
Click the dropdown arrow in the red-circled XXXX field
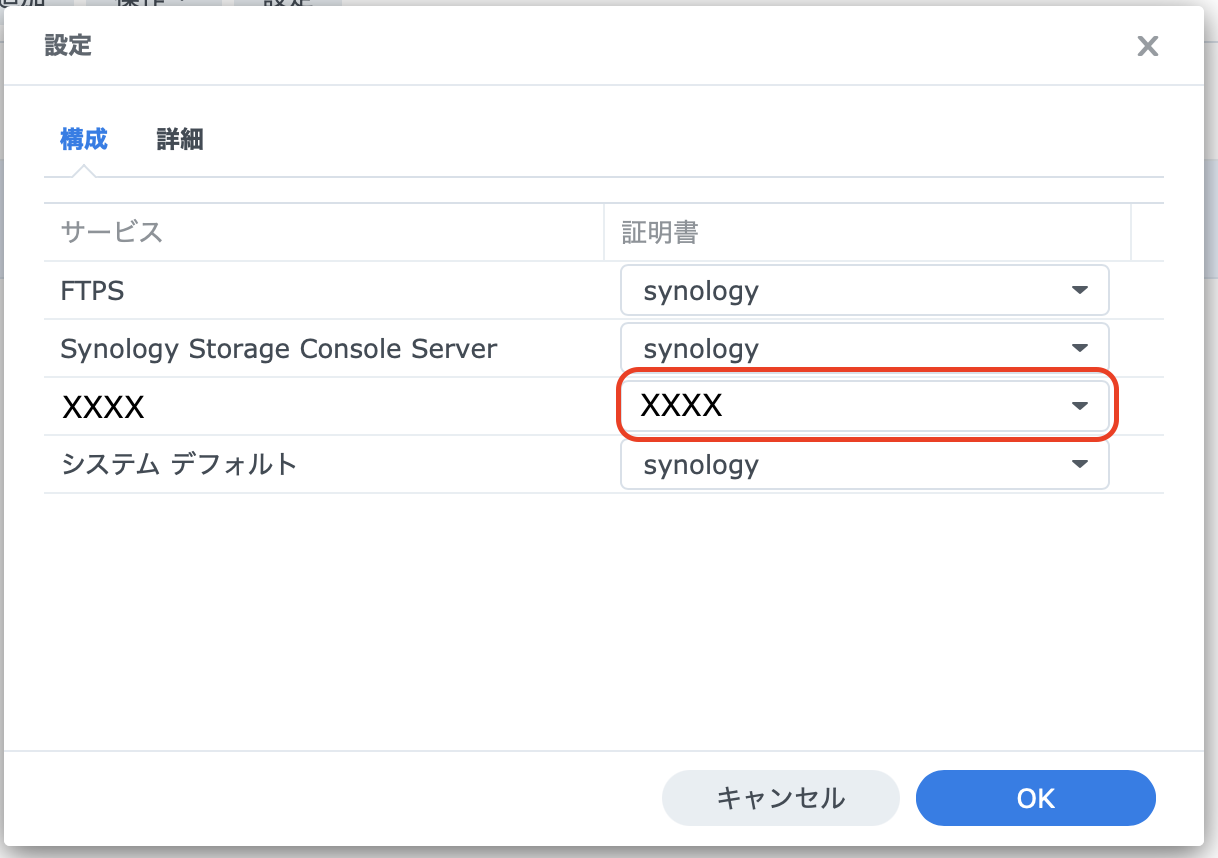click(x=1081, y=406)
